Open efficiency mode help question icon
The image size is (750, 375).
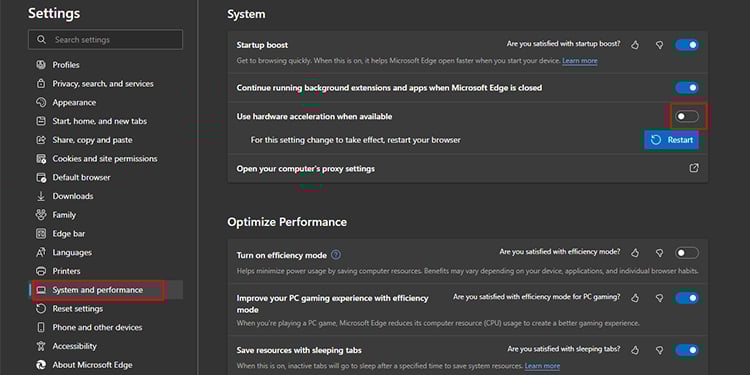click(x=336, y=254)
